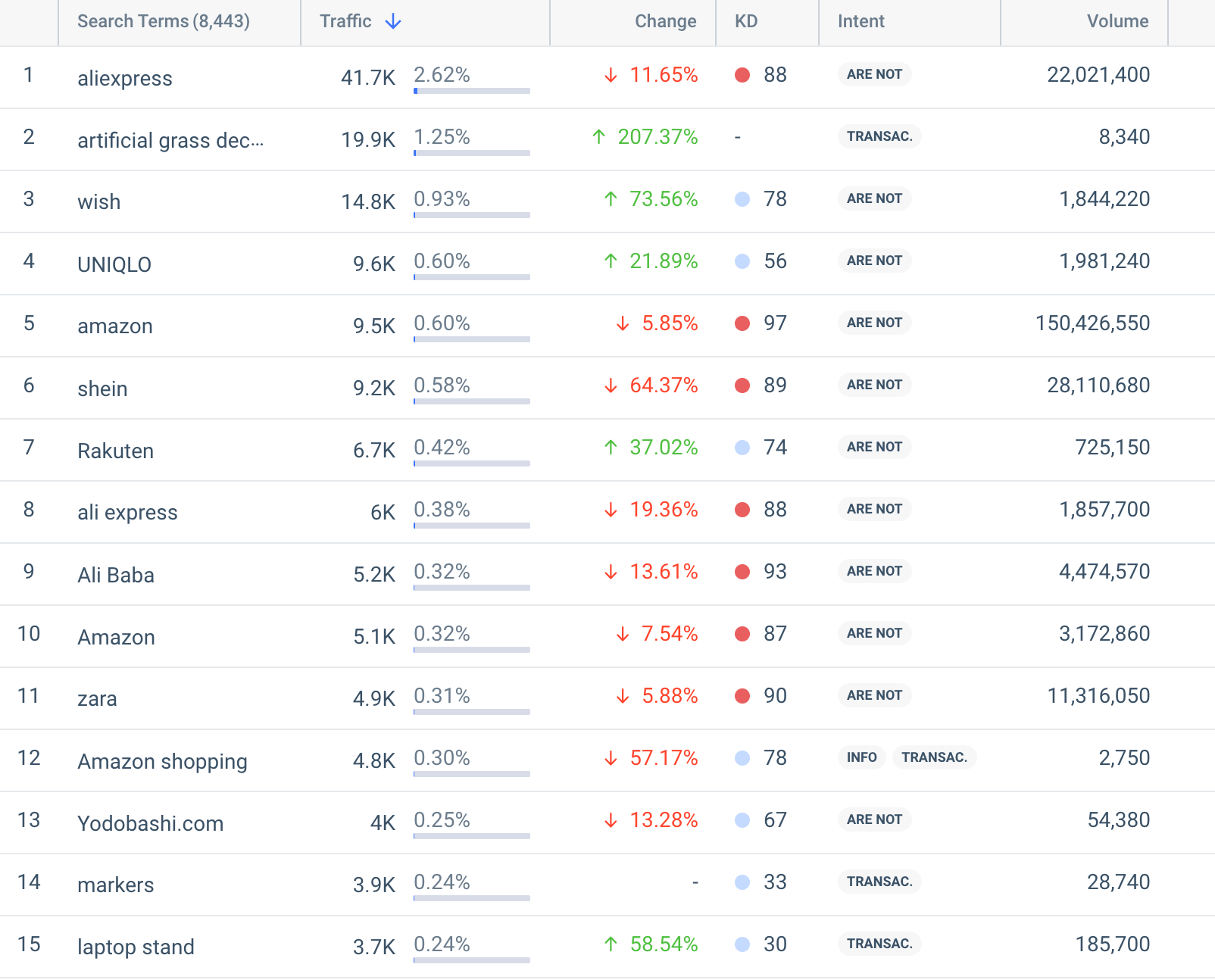Open the artificial grass search term
Viewport: 1215px width, 980px height.
170,140
